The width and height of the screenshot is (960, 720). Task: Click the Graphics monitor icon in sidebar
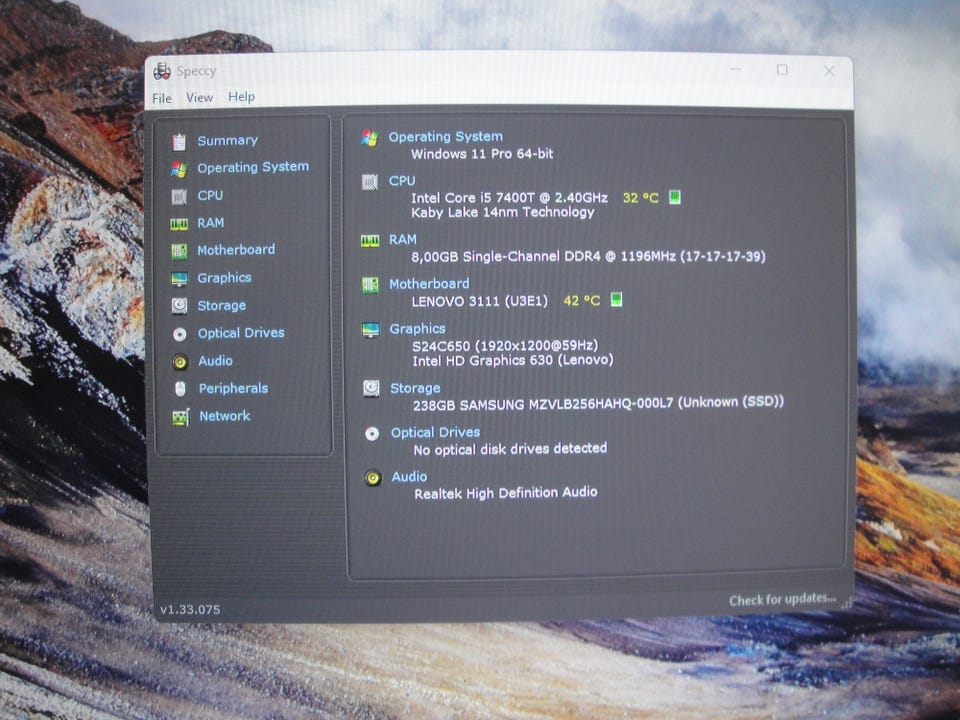pos(179,279)
